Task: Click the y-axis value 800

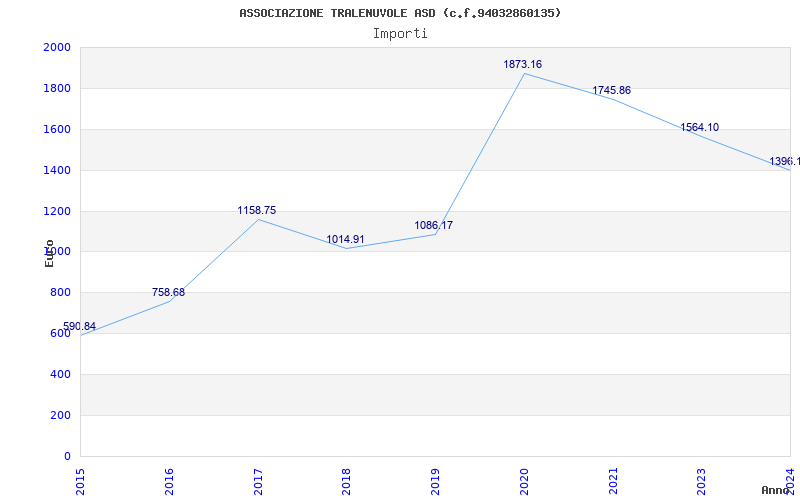Action: pos(60,292)
